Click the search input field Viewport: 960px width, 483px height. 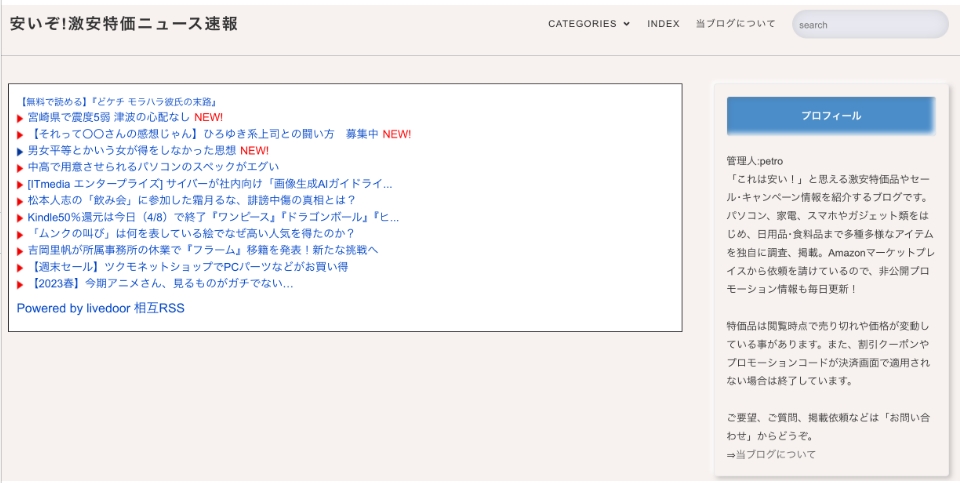(x=870, y=24)
